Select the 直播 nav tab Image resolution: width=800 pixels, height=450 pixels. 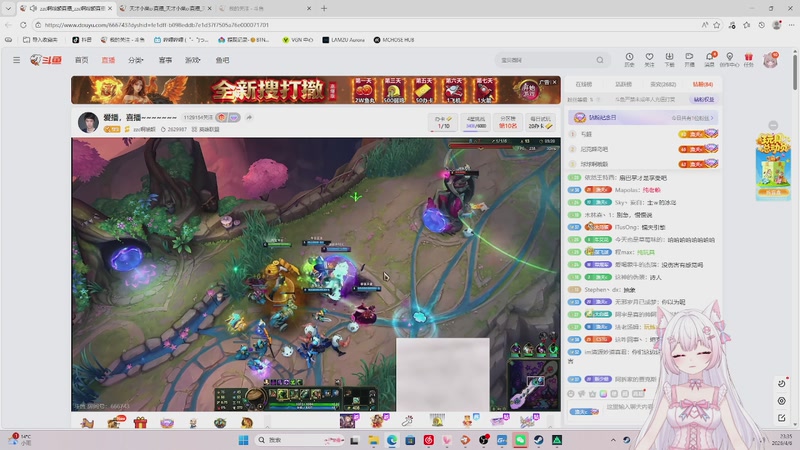click(108, 60)
